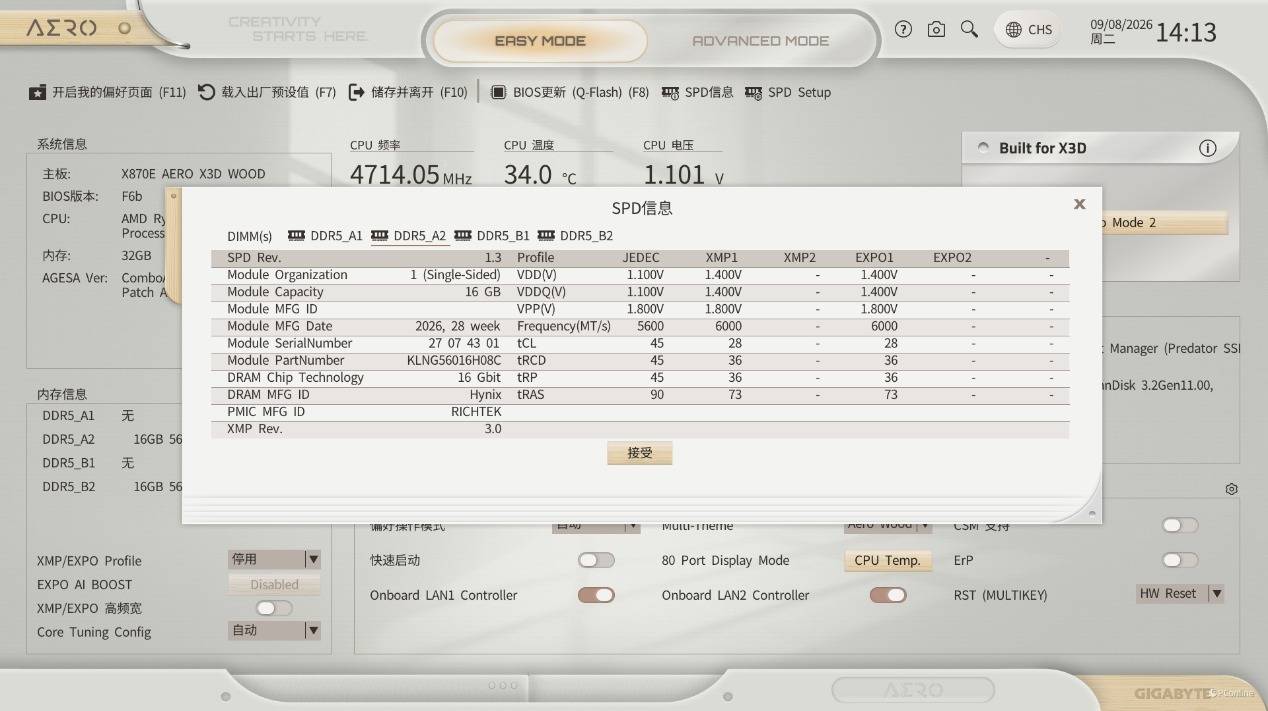Screen dimensions: 1268x711
Task: Click the CPU Temp. button
Action: click(x=888, y=560)
